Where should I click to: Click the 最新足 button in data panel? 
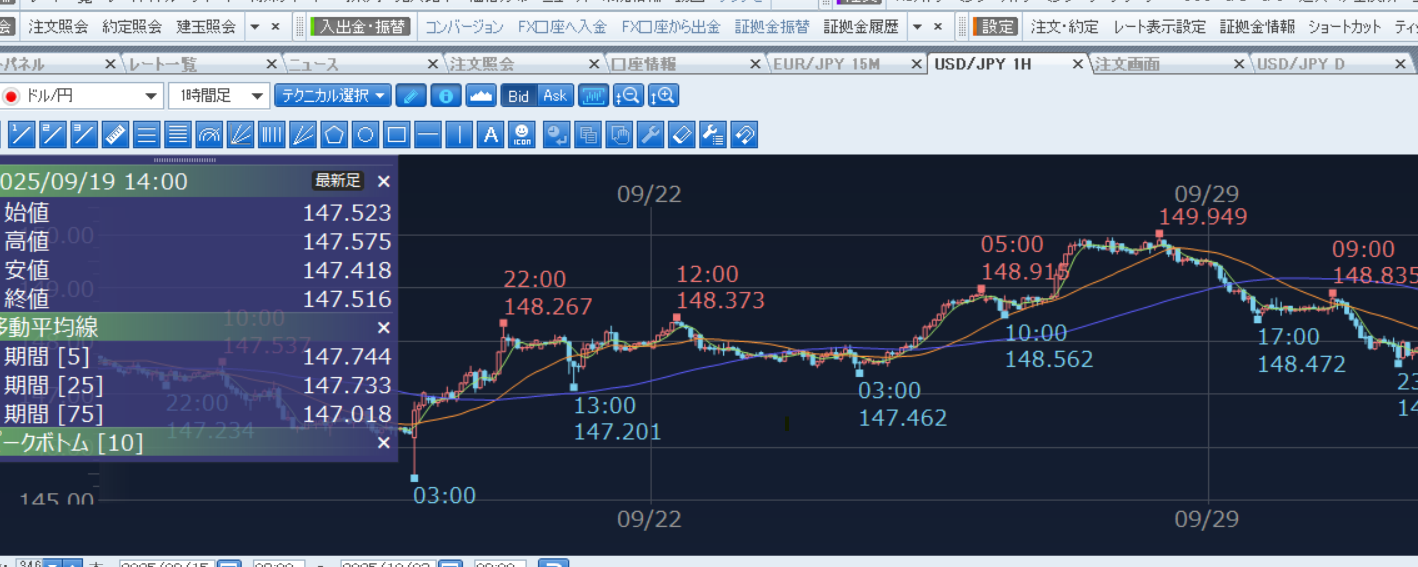[337, 181]
